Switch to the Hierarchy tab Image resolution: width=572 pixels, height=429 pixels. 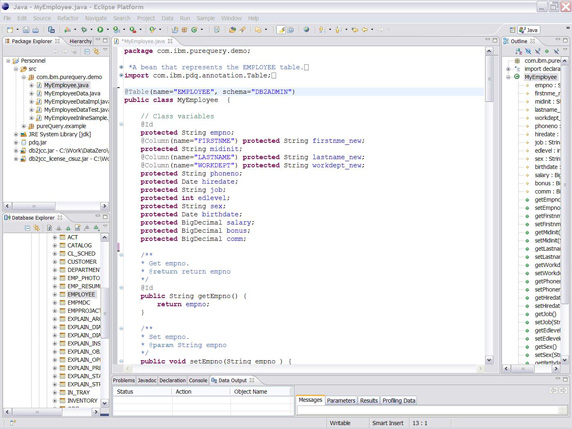pyautogui.click(x=80, y=41)
